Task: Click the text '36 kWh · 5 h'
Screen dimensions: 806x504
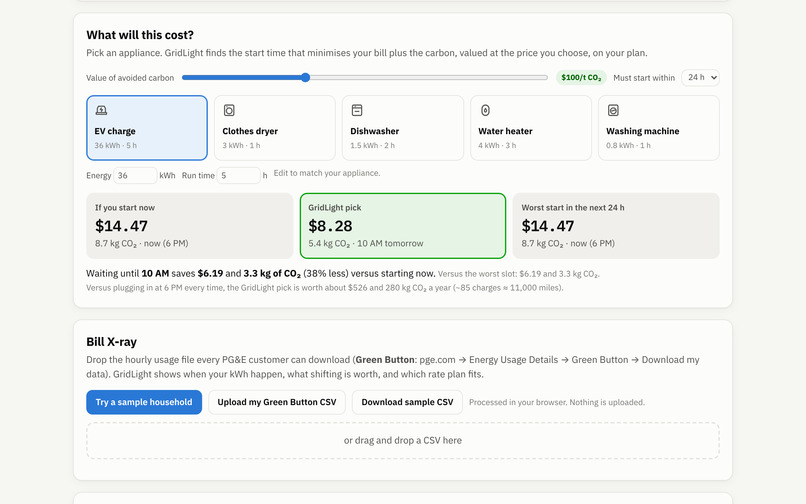Action: tap(116, 146)
